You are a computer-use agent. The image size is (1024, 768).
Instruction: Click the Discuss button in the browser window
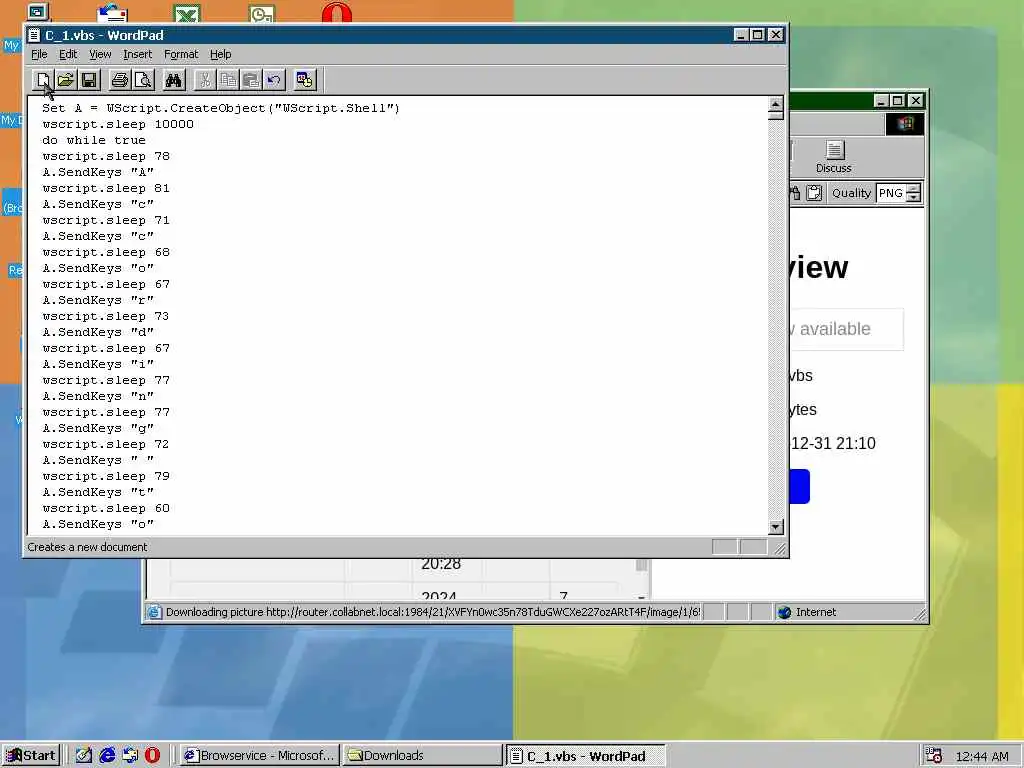coord(834,157)
